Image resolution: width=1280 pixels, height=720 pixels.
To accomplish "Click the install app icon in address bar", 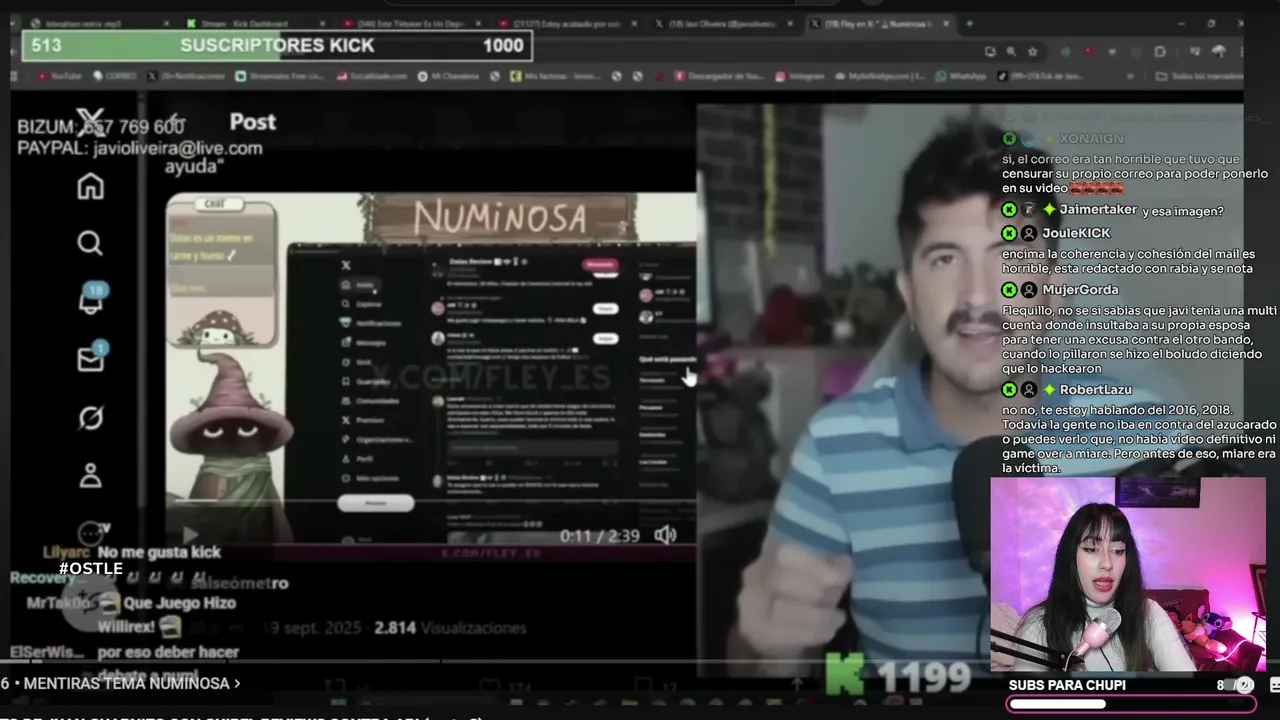I will [x=990, y=52].
